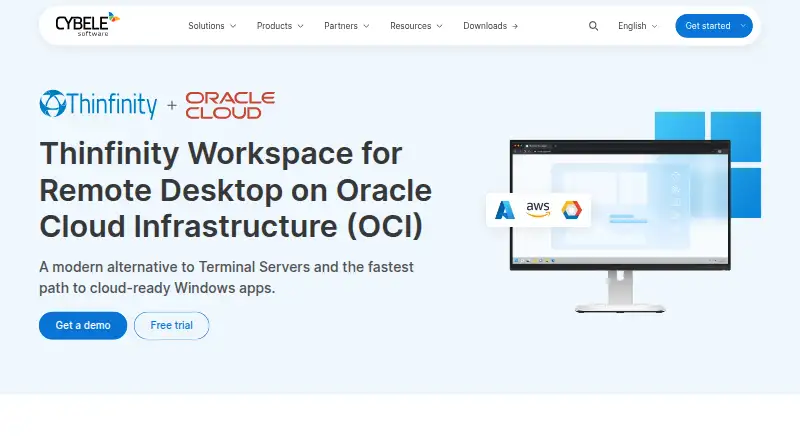Click the Free trial button
Viewport: 800px width, 440px height.
[x=171, y=326]
